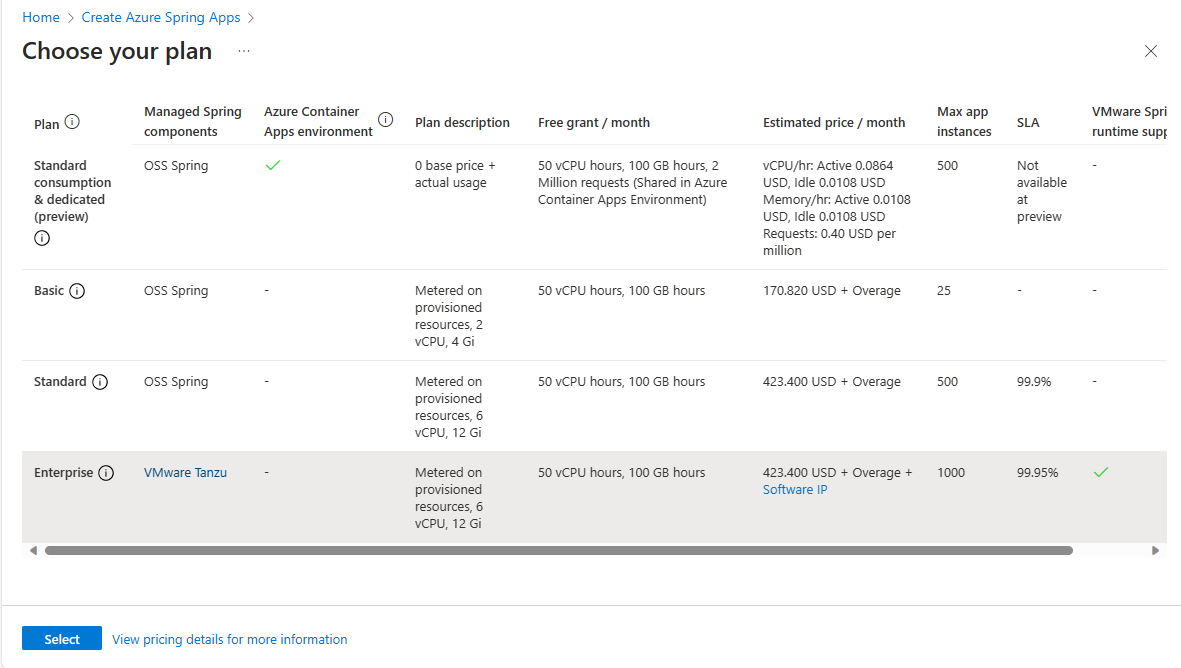Click info icon beside Azure Container Apps environment
The width and height of the screenshot is (1181, 668).
[x=386, y=120]
